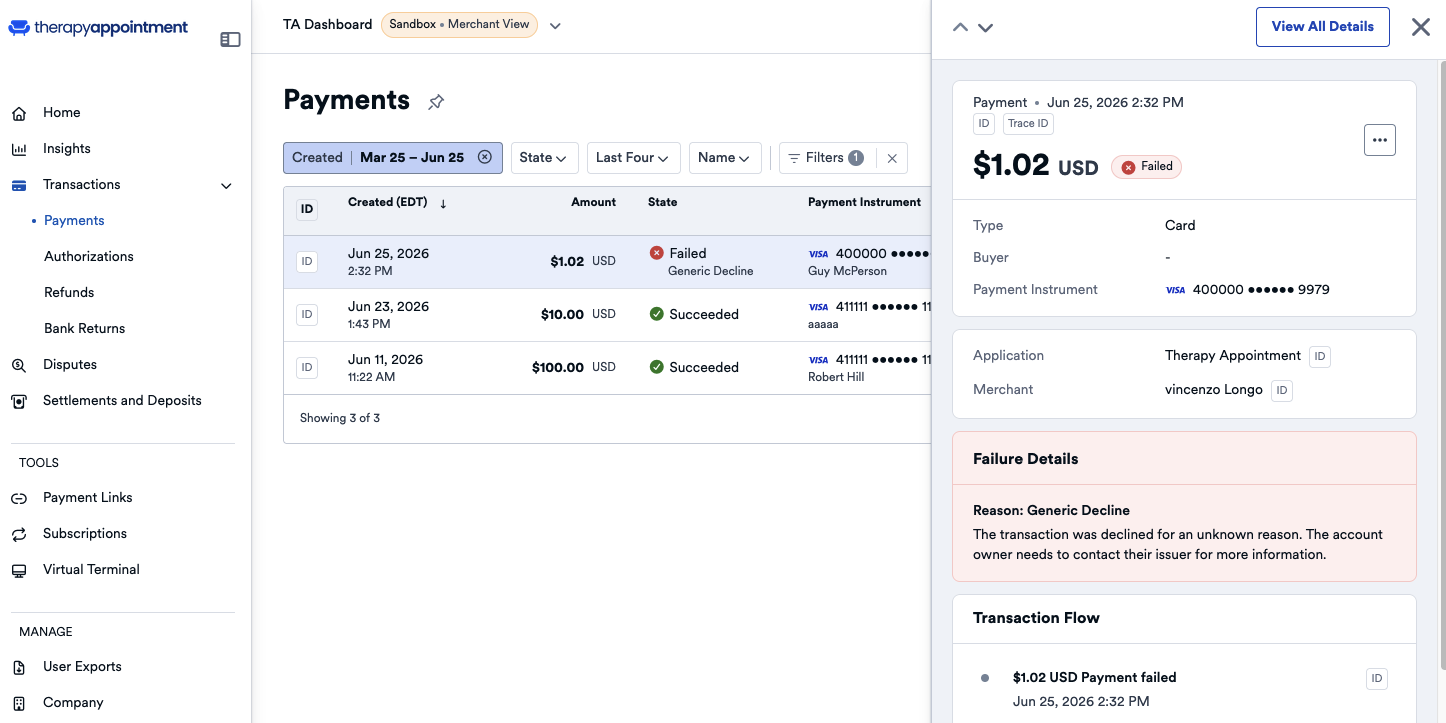Screen dimensions: 1446x723
Task: Open Bank Returns
Action: (85, 329)
